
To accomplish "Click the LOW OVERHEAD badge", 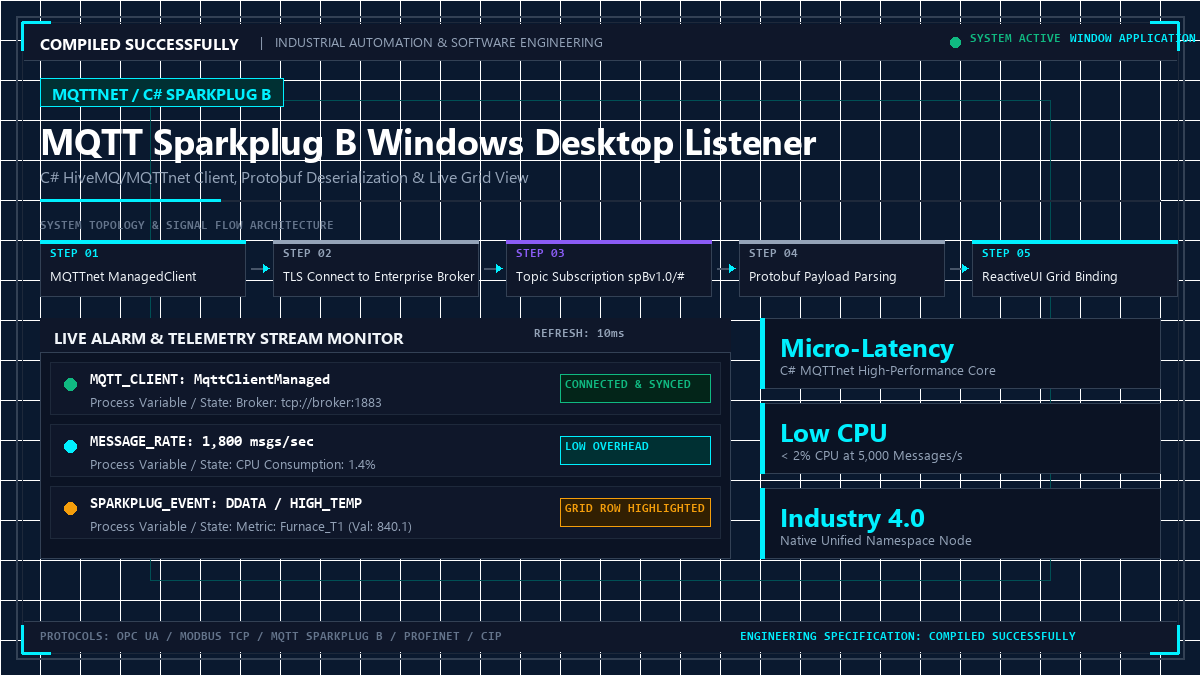I will coord(635,450).
